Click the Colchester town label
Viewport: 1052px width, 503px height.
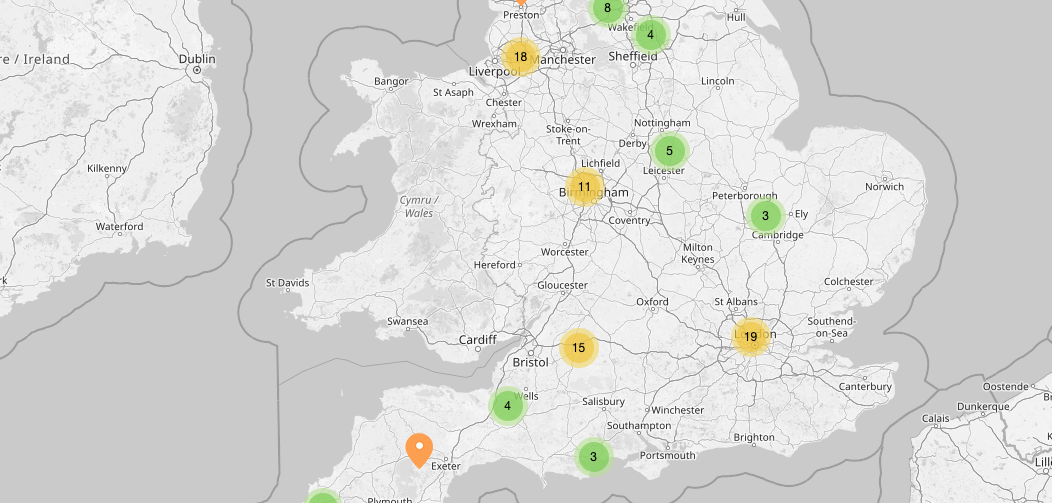pos(848,282)
